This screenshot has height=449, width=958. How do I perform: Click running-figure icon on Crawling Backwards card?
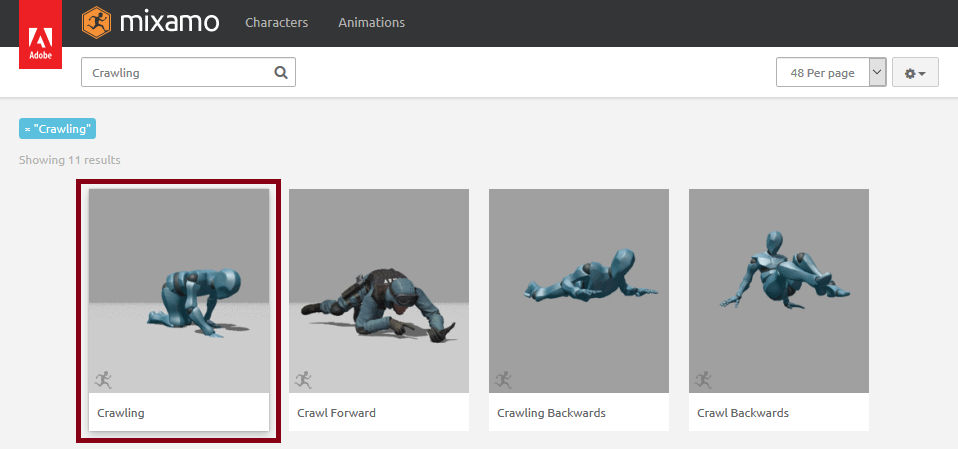[503, 379]
